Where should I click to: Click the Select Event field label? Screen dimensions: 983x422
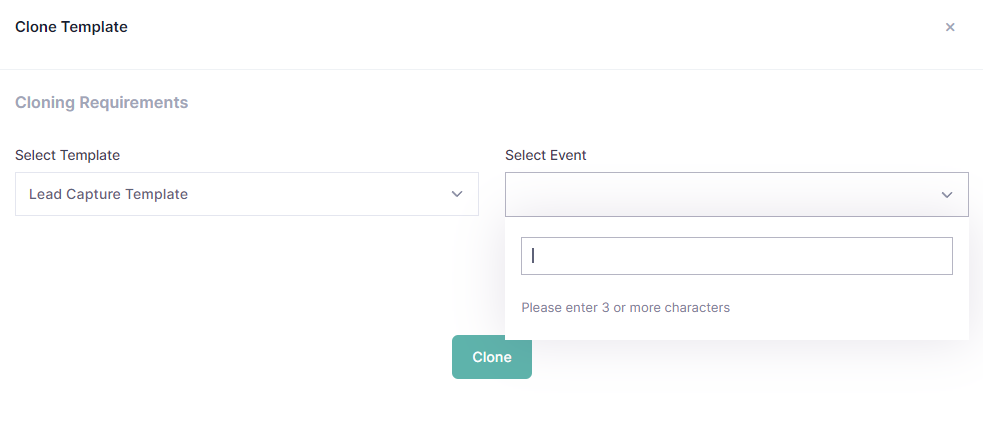(545, 155)
